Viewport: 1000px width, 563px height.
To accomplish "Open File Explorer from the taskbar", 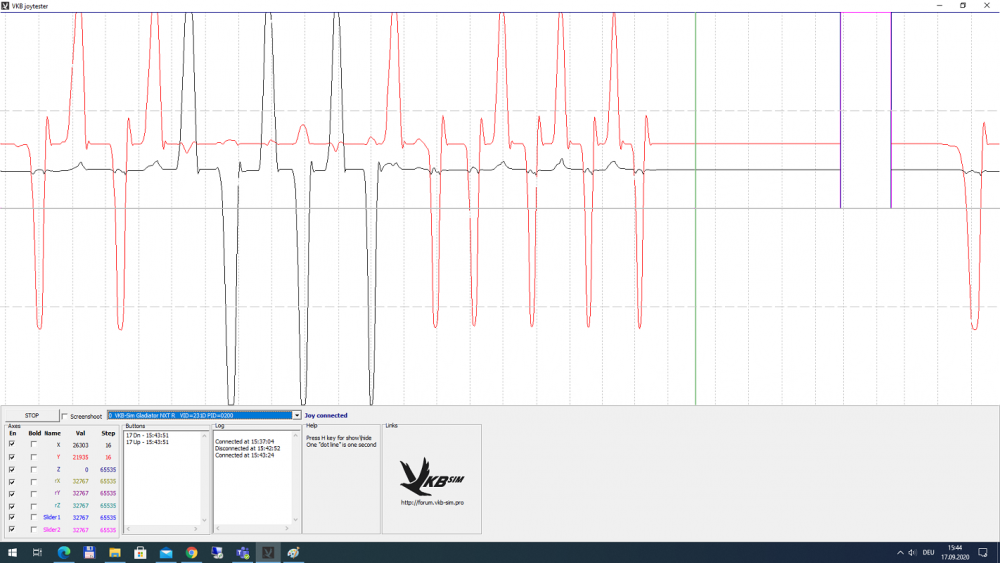I will pos(115,552).
